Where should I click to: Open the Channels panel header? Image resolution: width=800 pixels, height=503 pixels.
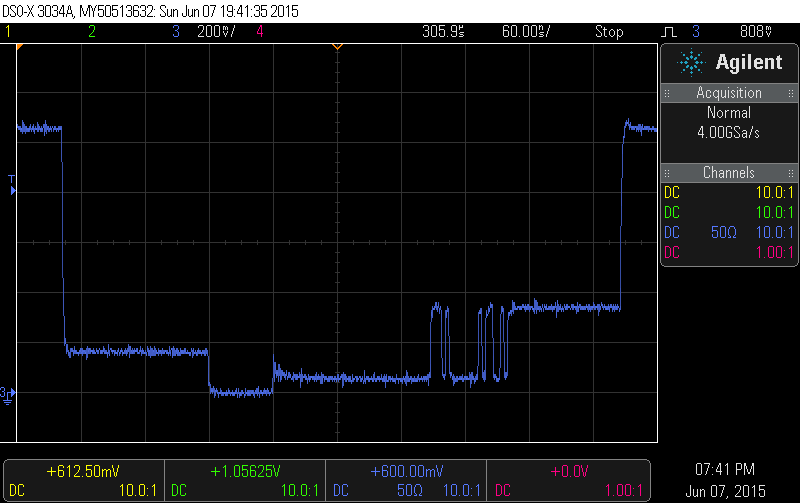tap(729, 173)
